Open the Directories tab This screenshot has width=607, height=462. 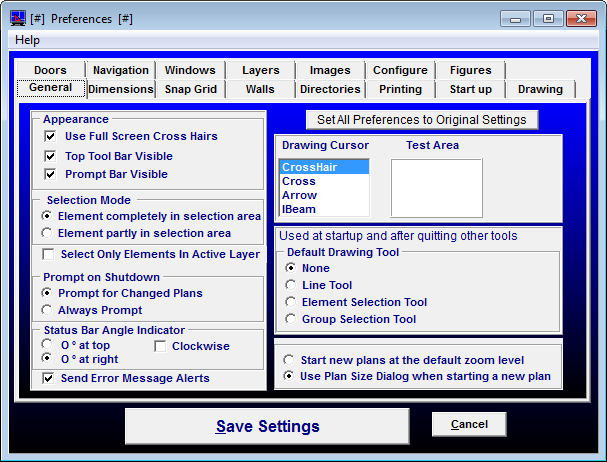330,89
